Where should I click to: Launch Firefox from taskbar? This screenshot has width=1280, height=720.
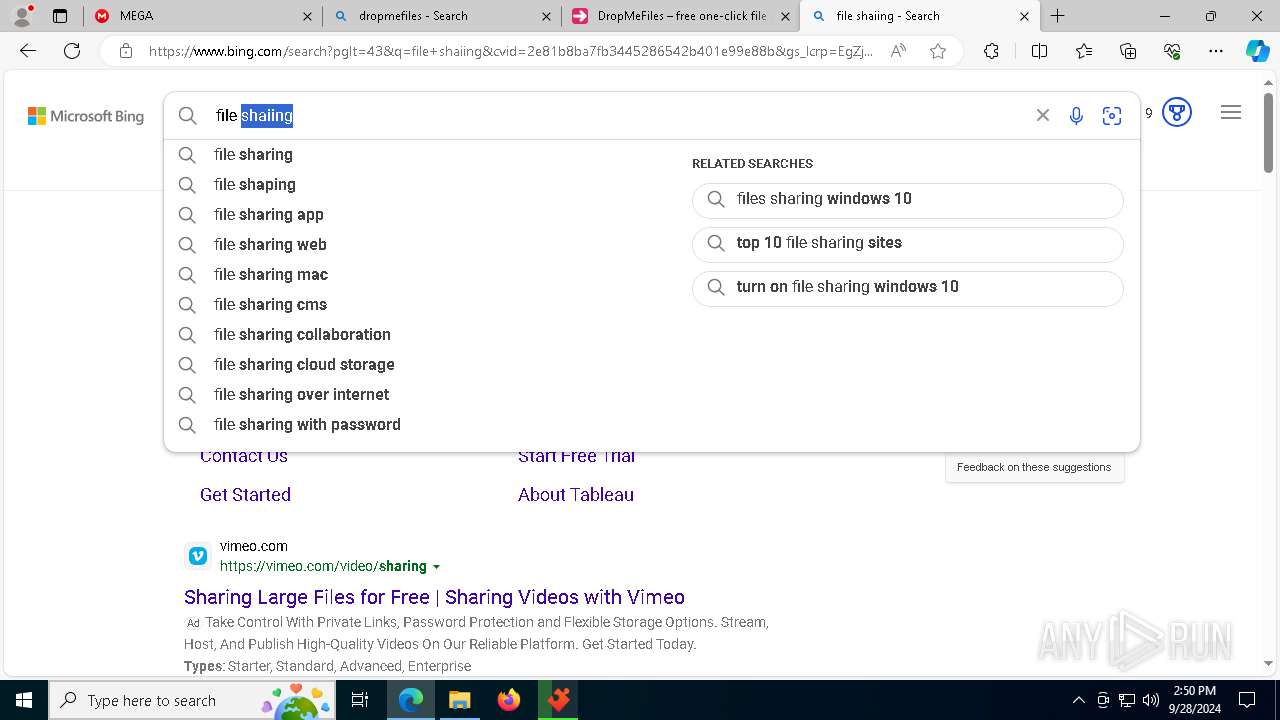(x=509, y=700)
